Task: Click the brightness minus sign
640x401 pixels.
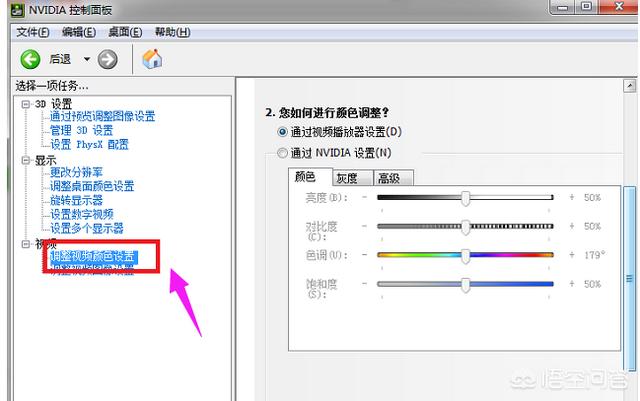Action: pos(364,197)
